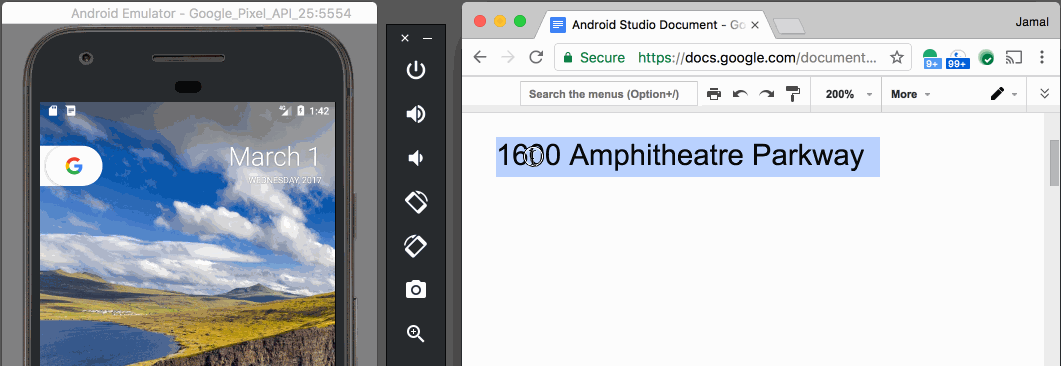Tap the SD card notification icon

pyautogui.click(x=53, y=111)
